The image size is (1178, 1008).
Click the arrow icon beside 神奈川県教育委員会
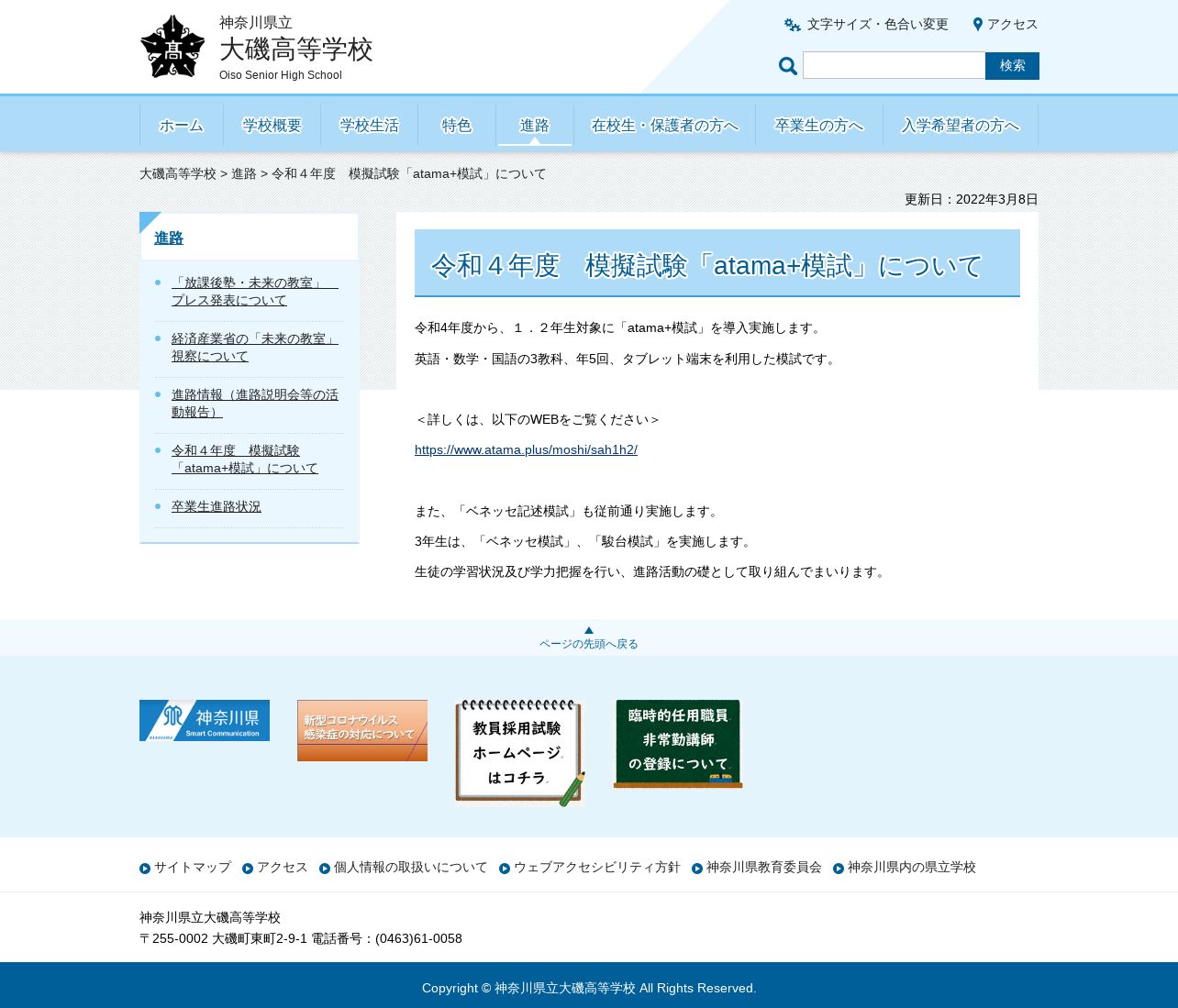(697, 869)
